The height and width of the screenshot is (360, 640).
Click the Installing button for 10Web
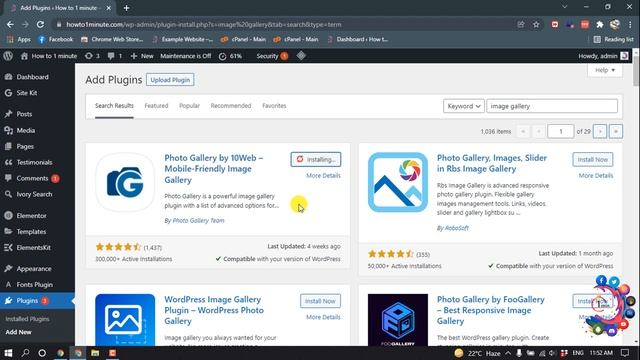[x=316, y=160]
